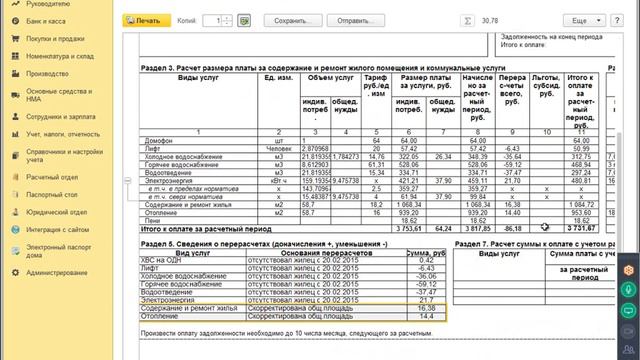Toggle the print preview icon button
This screenshot has width=640, height=360.
tap(244, 21)
